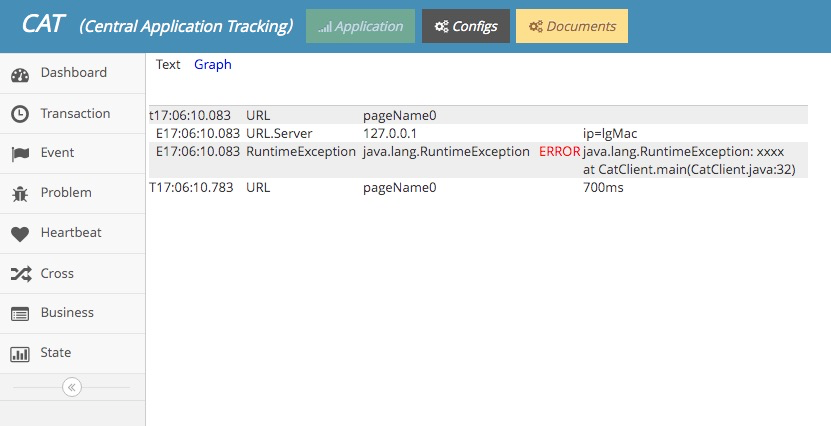Click the CAT logo title

[x=43, y=24]
